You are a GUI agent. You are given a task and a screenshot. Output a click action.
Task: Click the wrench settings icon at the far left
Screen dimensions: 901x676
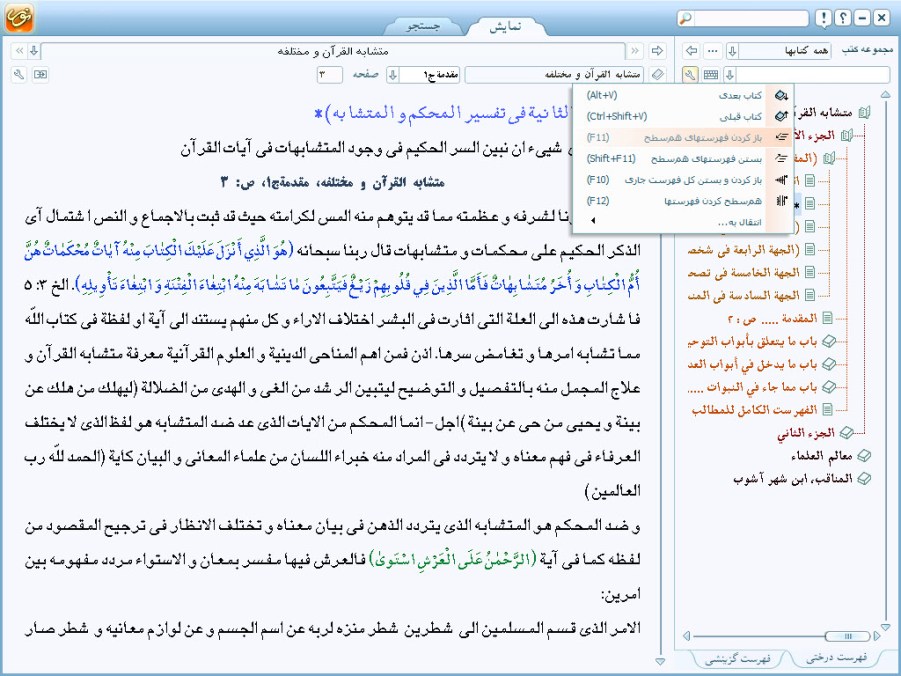pos(19,75)
